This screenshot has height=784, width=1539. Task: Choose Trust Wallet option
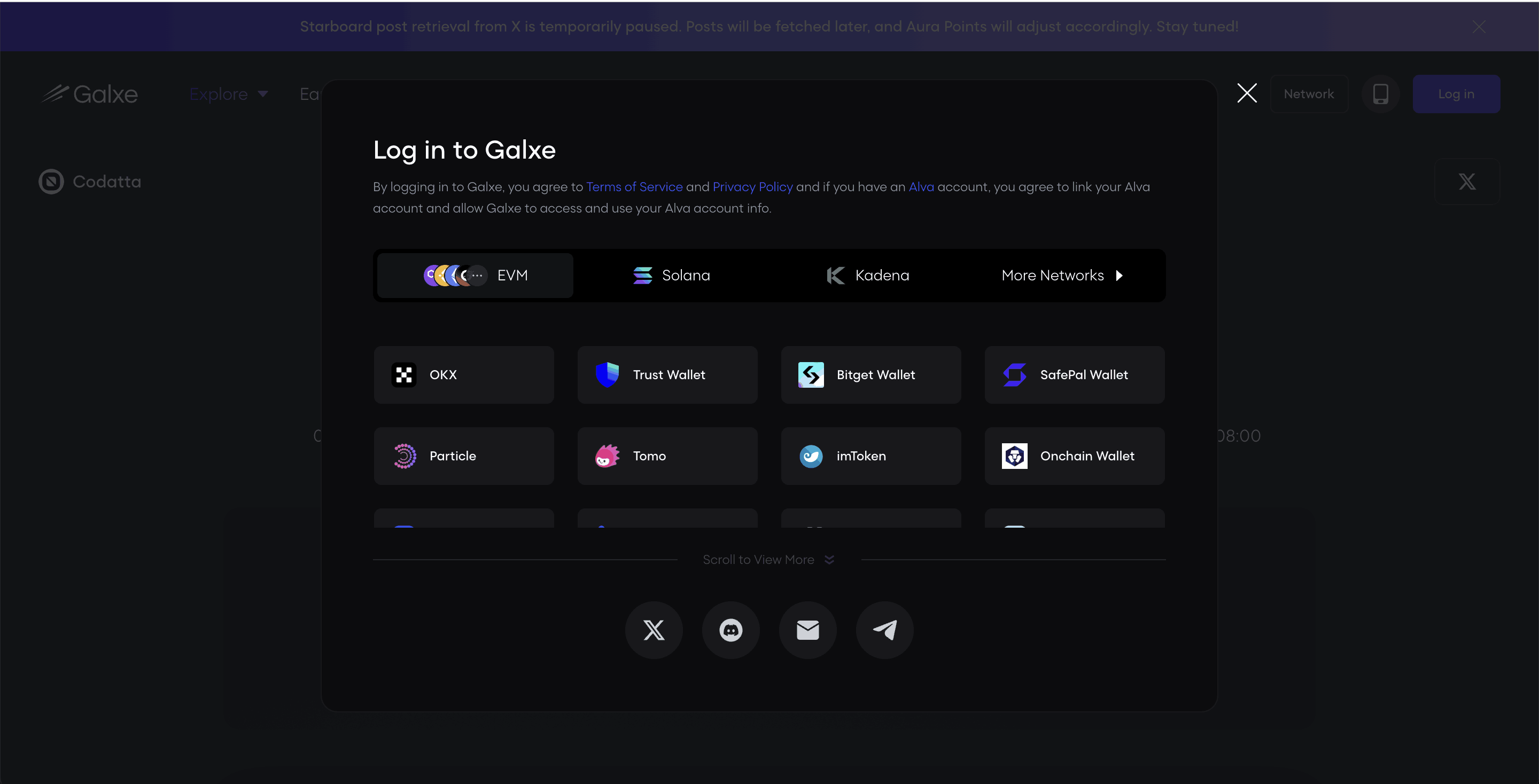click(667, 374)
